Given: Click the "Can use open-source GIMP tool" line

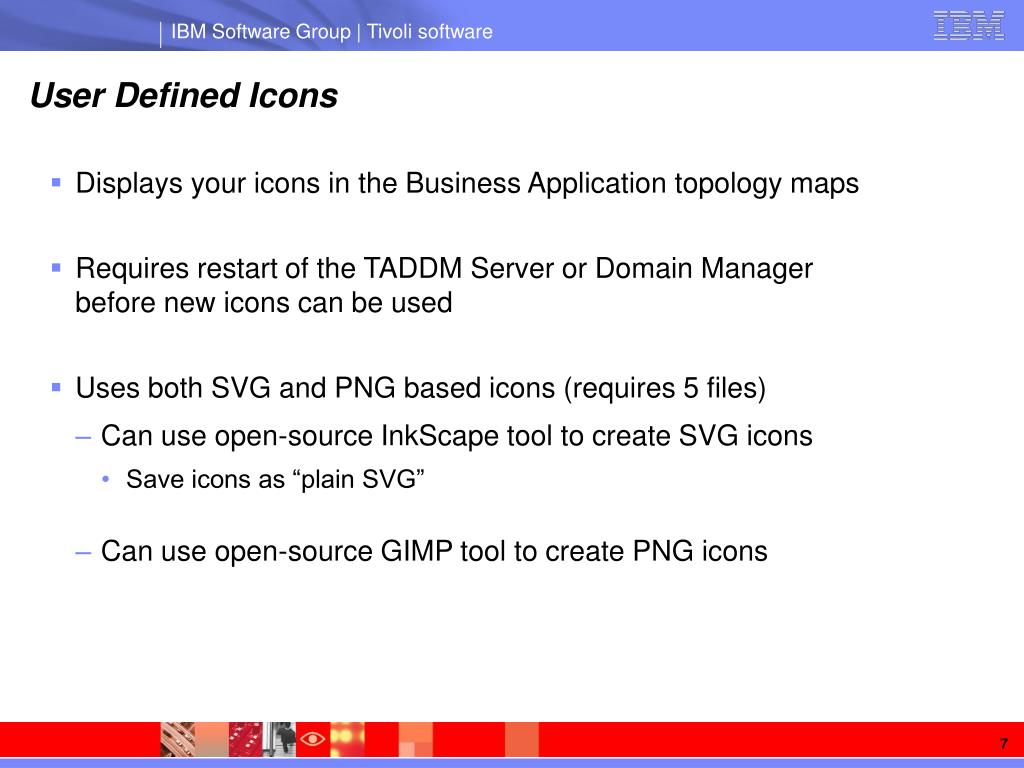Looking at the screenshot, I should pyautogui.click(x=434, y=552).
